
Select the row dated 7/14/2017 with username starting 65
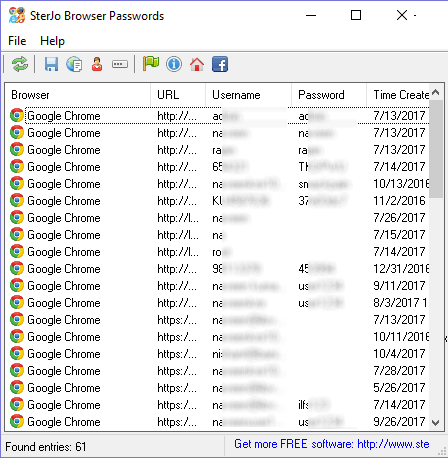click(x=217, y=167)
